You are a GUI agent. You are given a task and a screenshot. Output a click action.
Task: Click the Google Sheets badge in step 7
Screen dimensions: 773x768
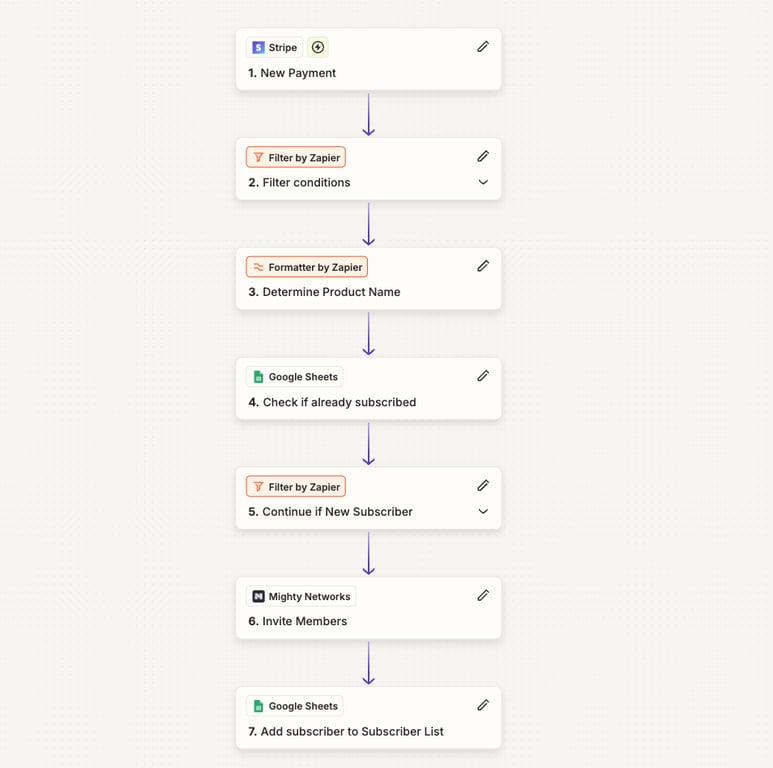tap(295, 706)
